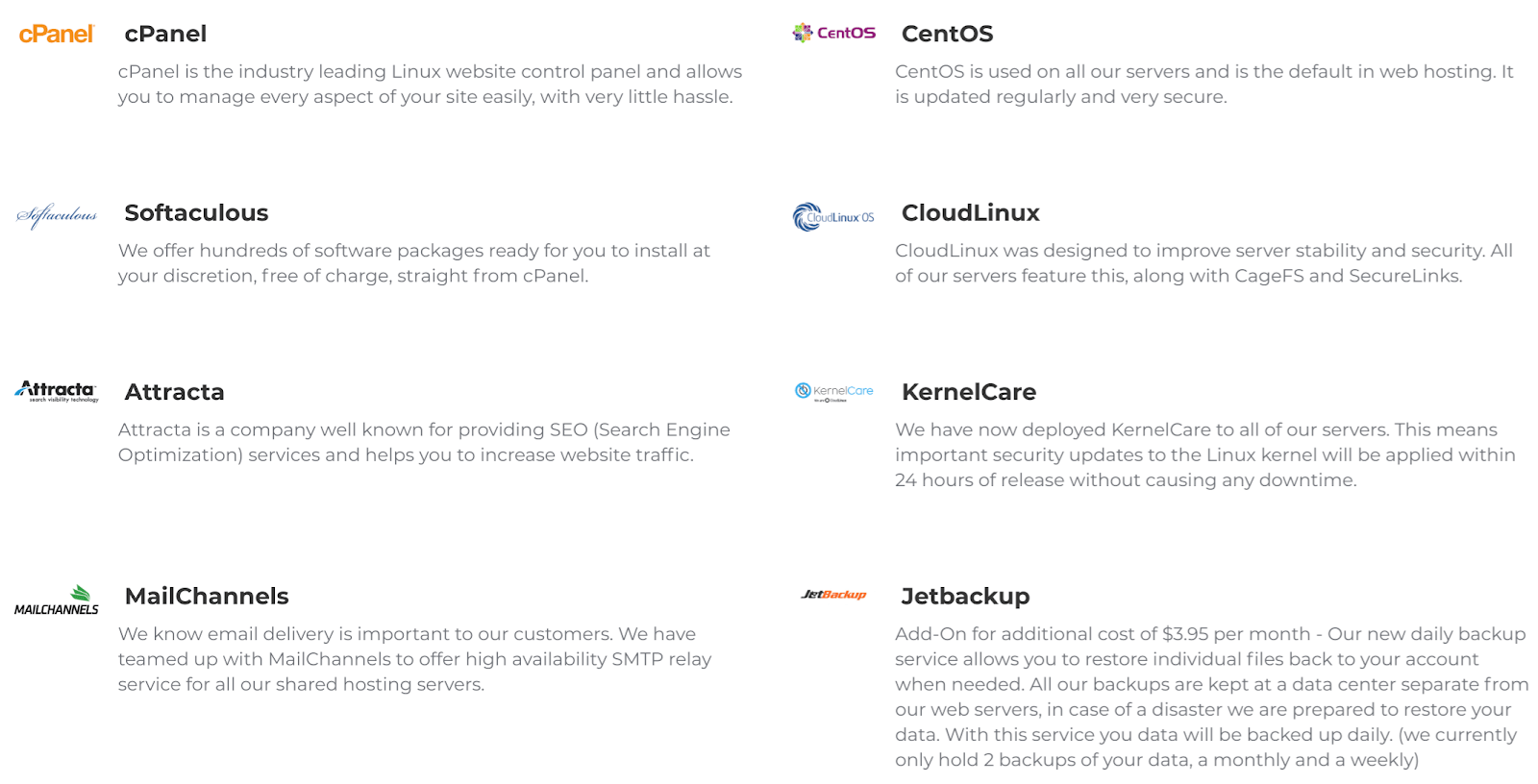1538x784 pixels.
Task: Open the MailChannels heading
Action: (207, 596)
